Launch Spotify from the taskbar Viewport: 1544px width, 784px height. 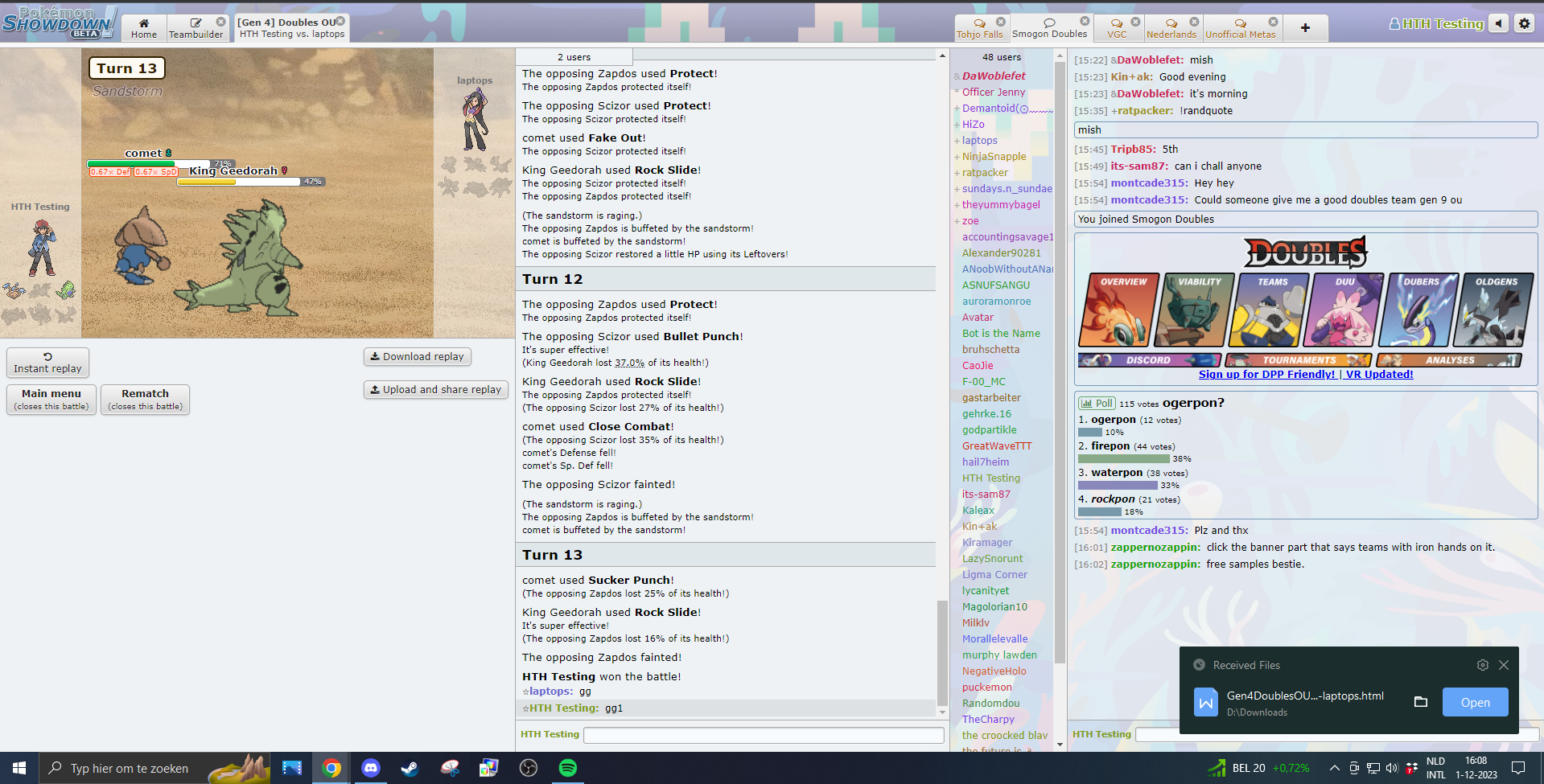pyautogui.click(x=568, y=768)
